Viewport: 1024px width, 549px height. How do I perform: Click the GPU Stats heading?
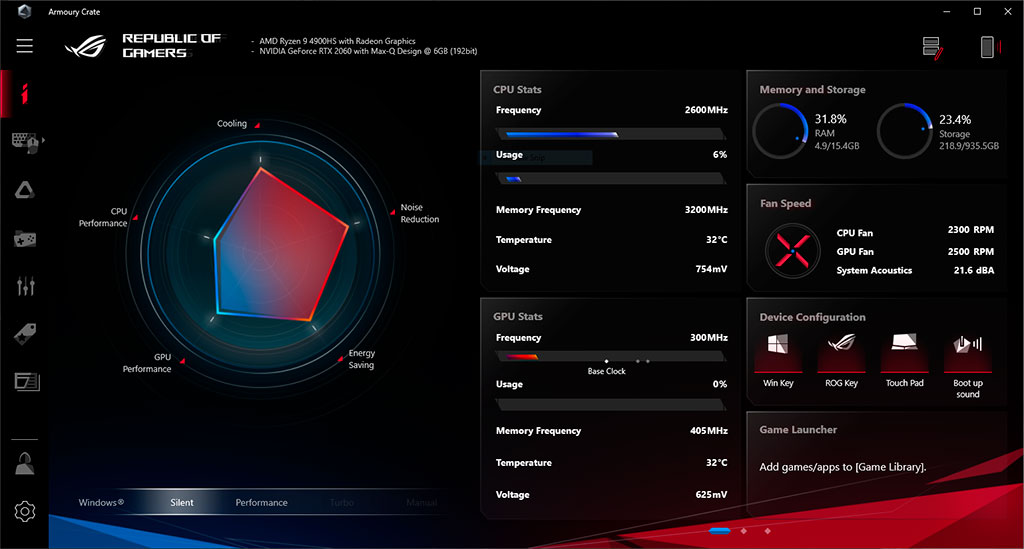pyautogui.click(x=518, y=316)
